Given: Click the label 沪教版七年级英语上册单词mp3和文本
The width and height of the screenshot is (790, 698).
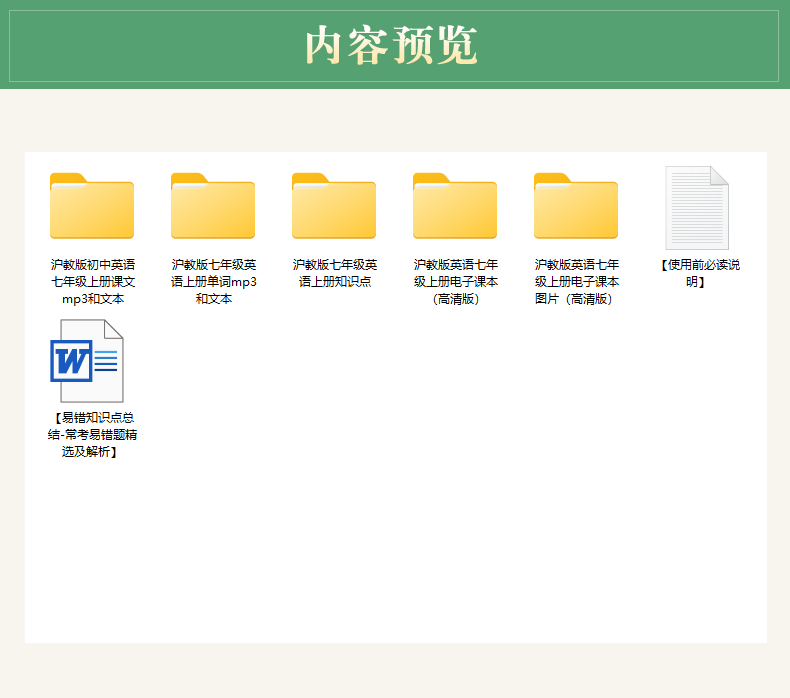Looking at the screenshot, I should tap(214, 282).
